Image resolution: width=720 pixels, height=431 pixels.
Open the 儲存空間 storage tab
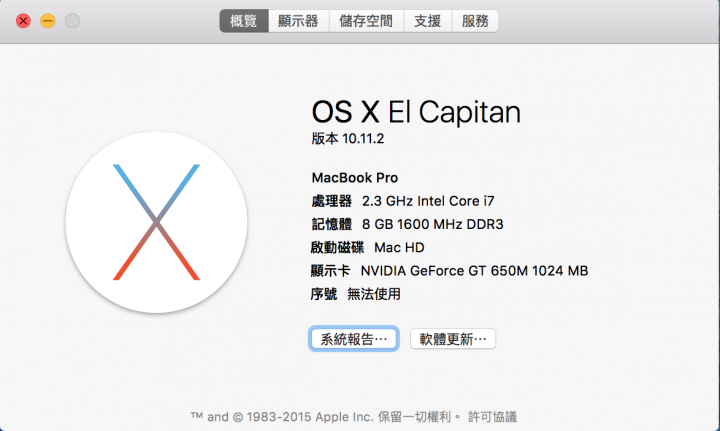pyautogui.click(x=366, y=21)
